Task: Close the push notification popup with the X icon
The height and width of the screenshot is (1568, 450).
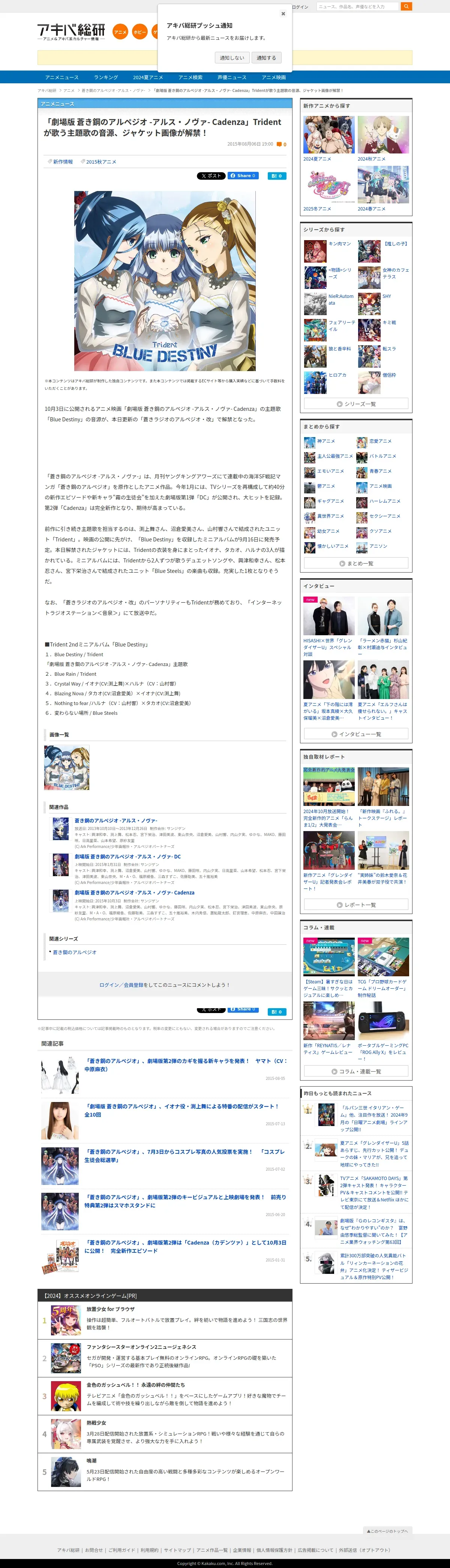Action: click(x=283, y=14)
